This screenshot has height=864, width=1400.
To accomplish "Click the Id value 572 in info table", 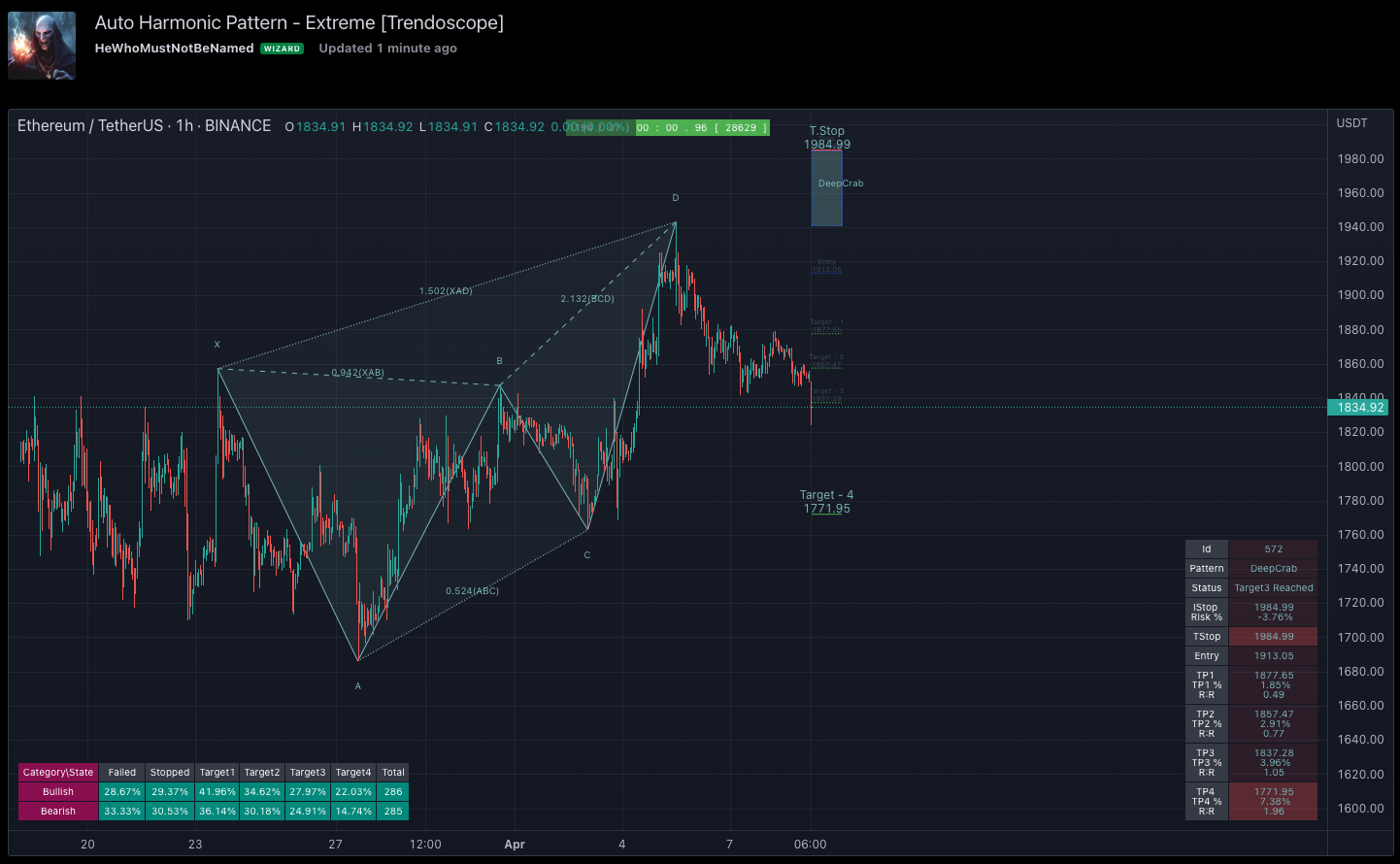I will [x=1274, y=549].
